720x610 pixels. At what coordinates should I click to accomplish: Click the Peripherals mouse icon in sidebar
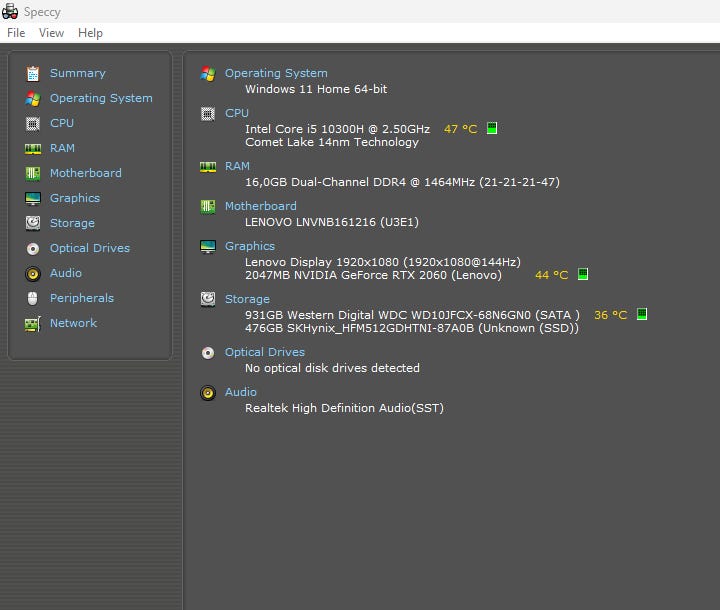pyautogui.click(x=33, y=299)
